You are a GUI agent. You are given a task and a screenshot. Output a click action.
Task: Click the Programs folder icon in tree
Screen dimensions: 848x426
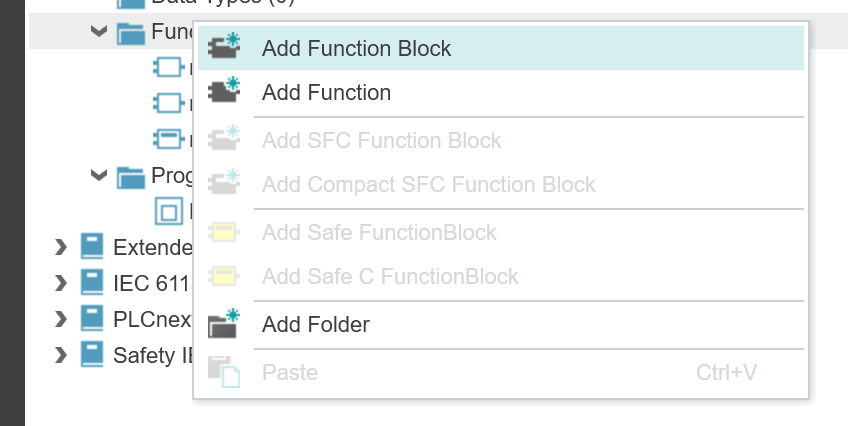(131, 177)
